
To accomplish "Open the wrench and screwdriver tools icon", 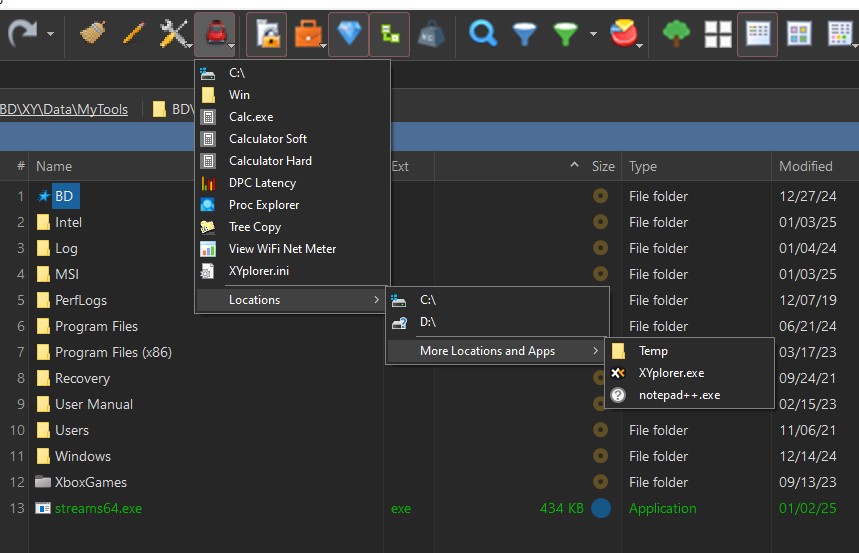I will (173, 35).
